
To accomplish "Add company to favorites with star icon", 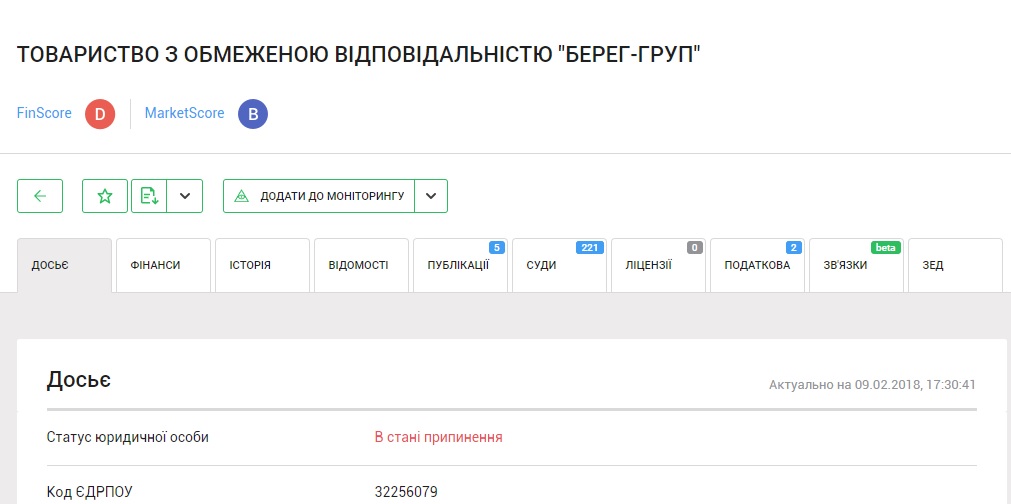I will [105, 196].
